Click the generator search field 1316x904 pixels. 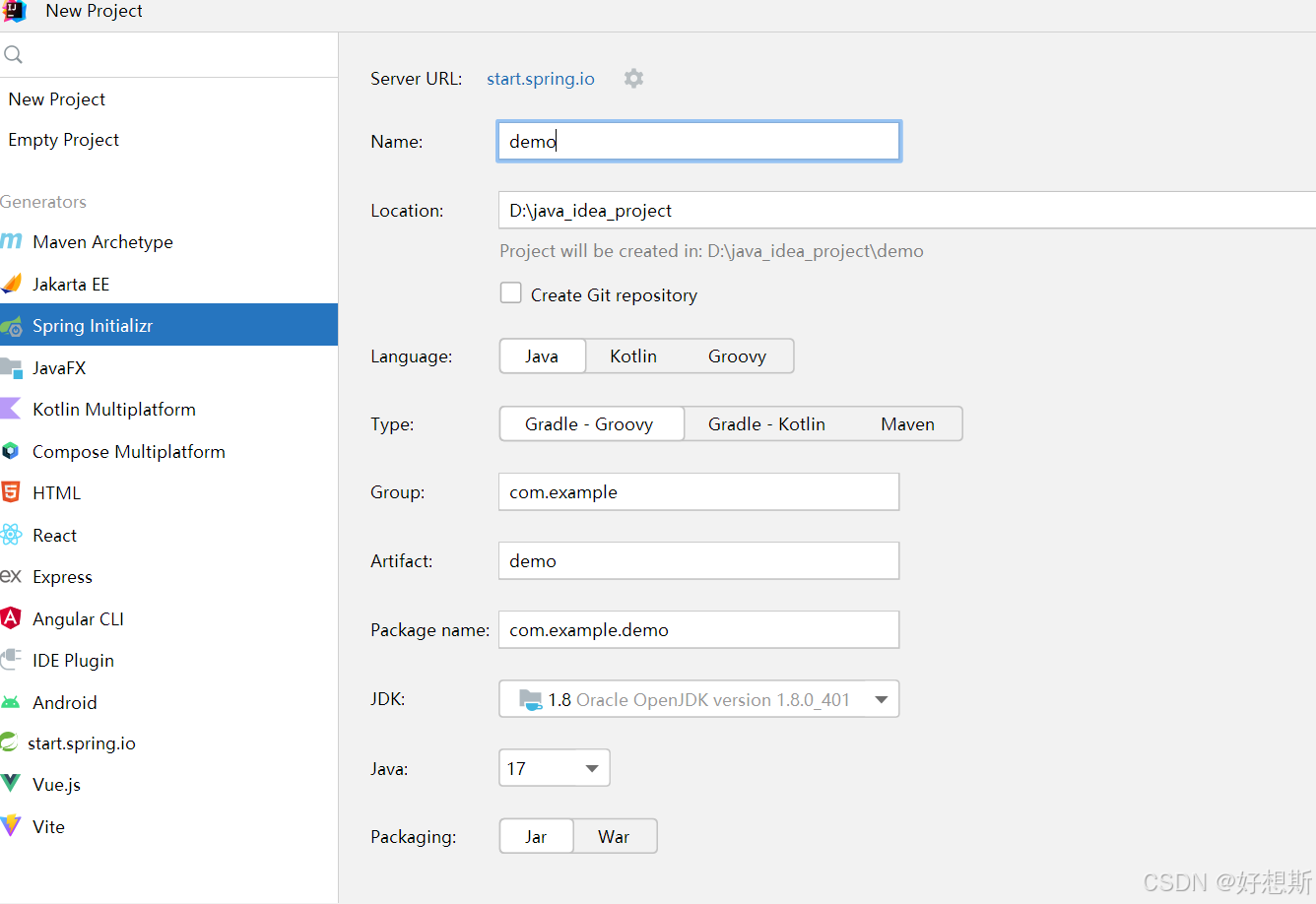168,55
